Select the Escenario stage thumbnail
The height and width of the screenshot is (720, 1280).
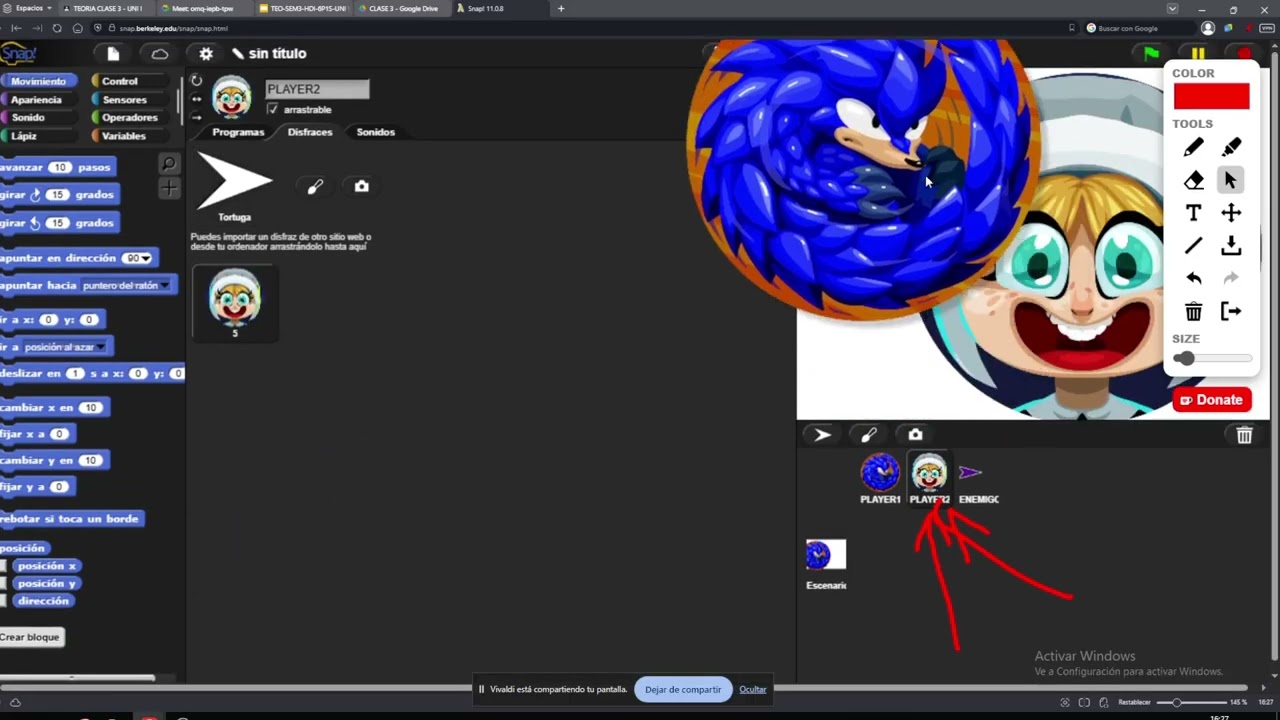tap(826, 565)
